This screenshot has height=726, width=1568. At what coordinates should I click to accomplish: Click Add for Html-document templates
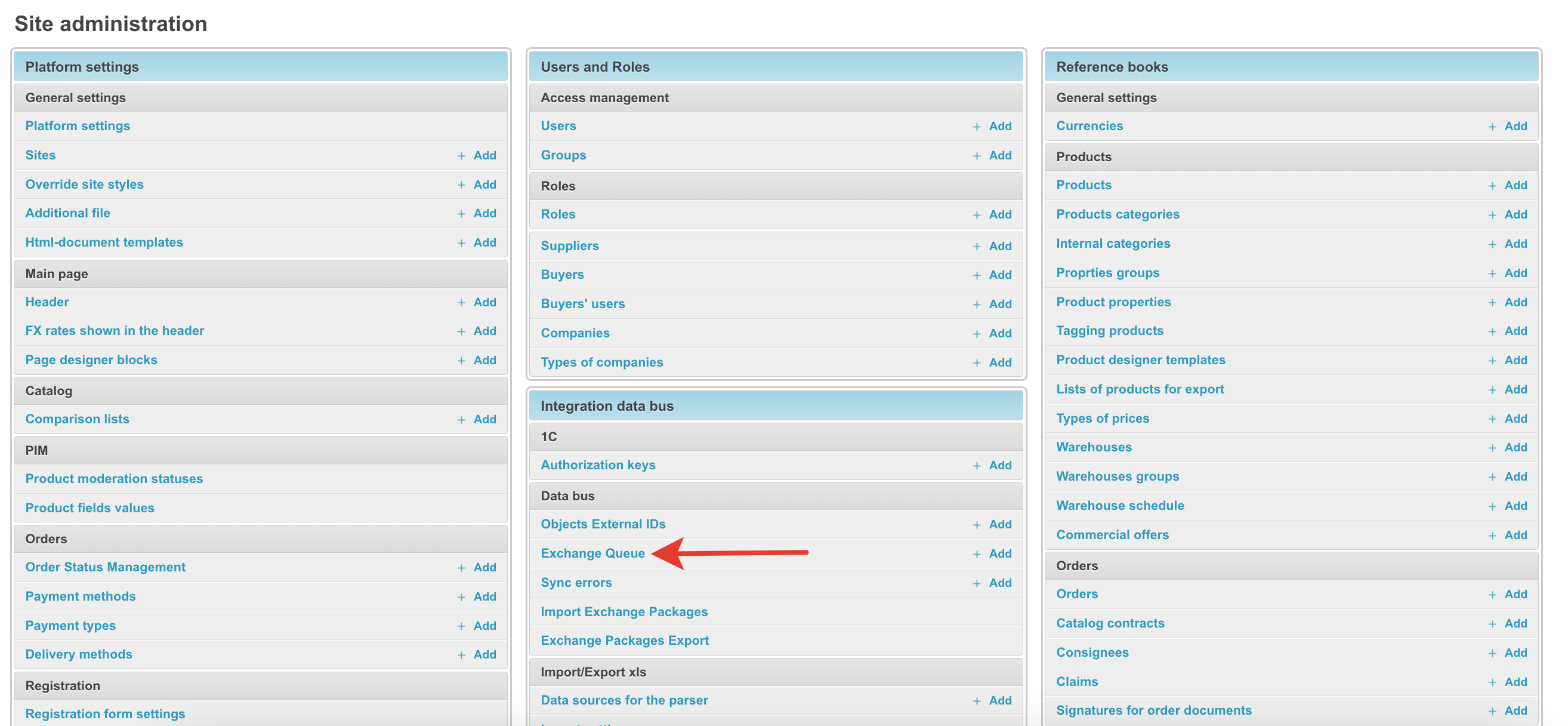484,242
